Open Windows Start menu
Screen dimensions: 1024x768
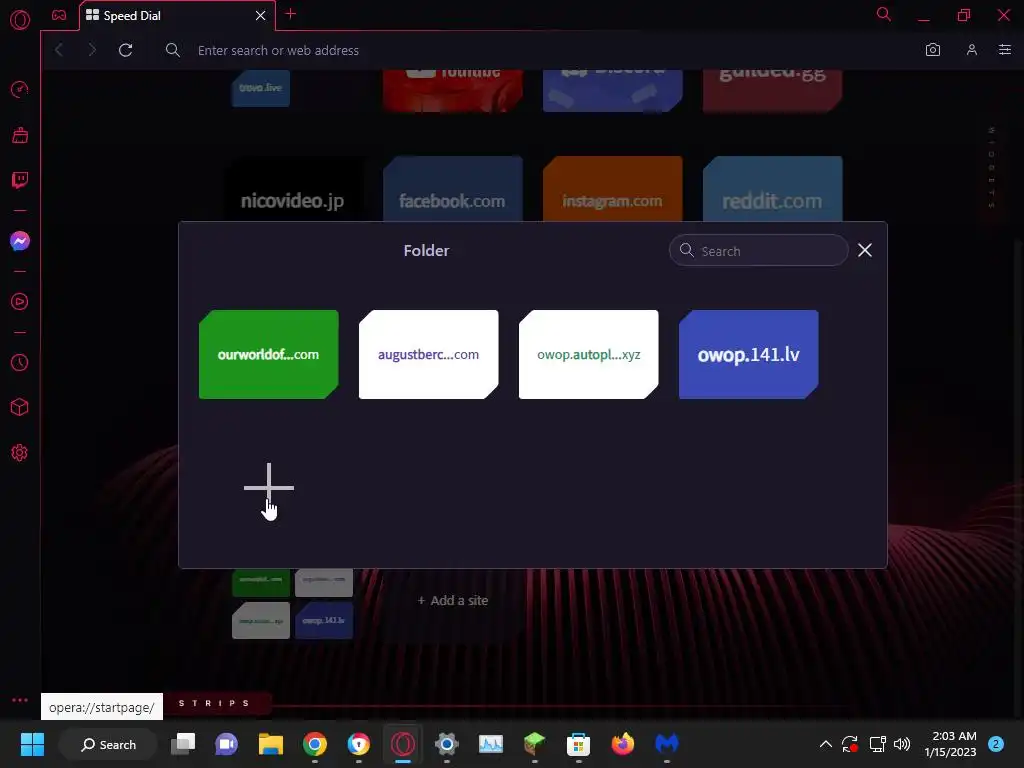point(32,744)
